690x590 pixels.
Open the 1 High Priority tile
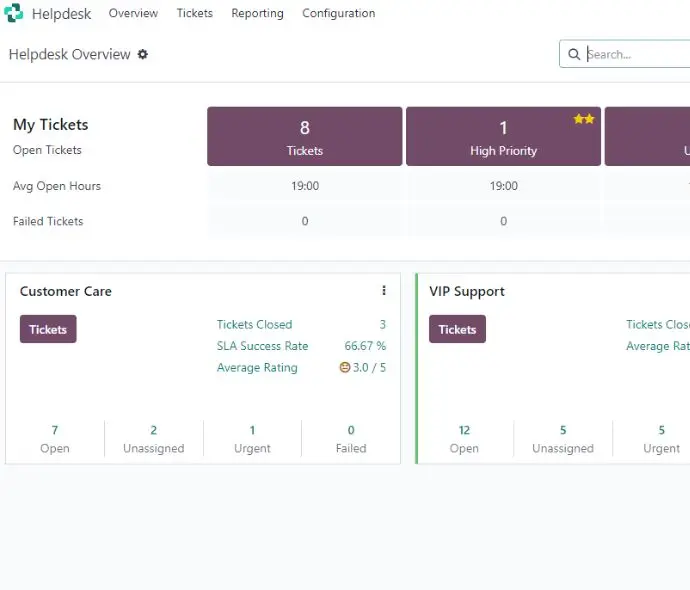tap(503, 136)
